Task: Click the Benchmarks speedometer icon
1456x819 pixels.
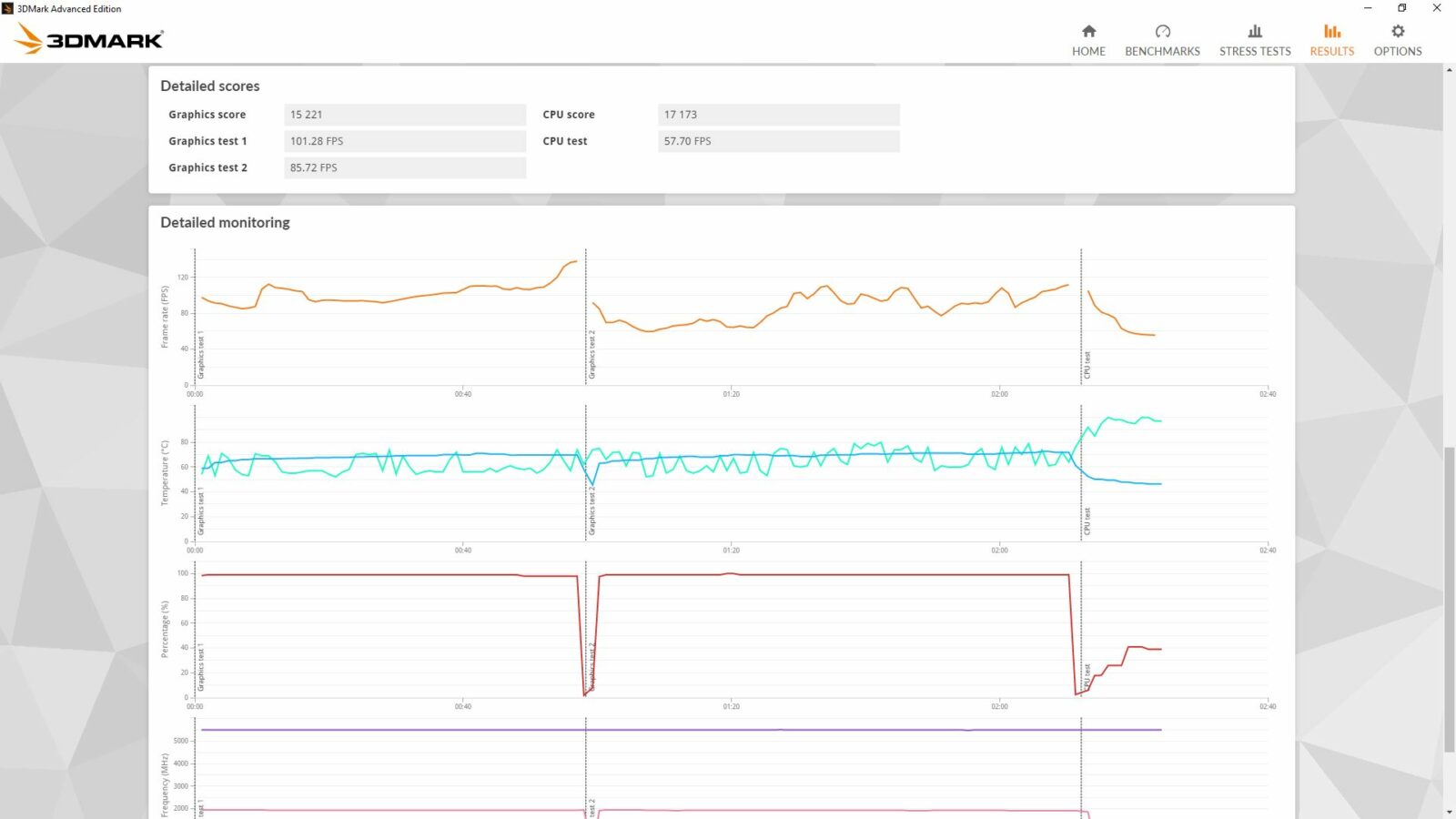Action: [x=1162, y=30]
